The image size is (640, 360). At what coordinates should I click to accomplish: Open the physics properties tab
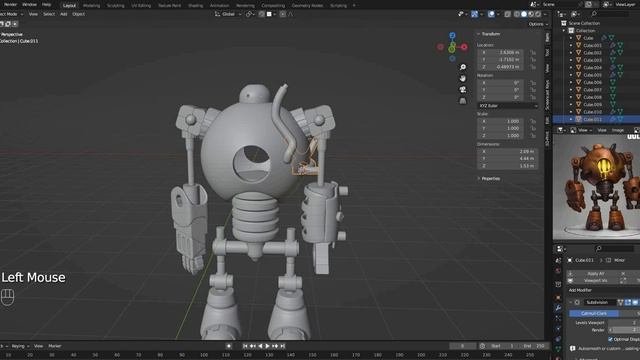pos(558,328)
